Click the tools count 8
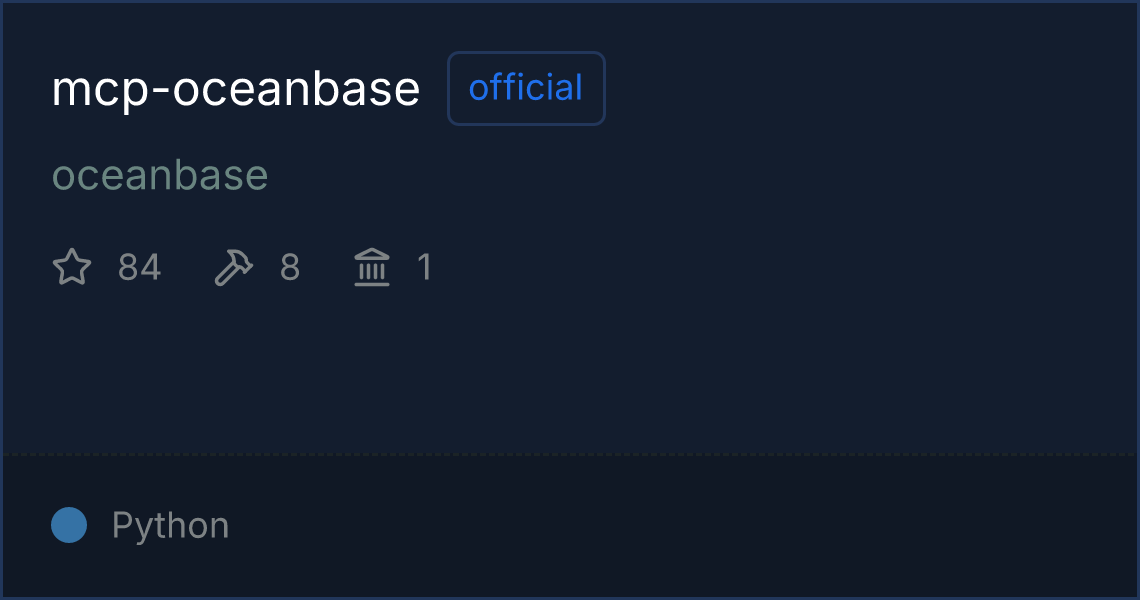The width and height of the screenshot is (1140, 600). pos(290,268)
